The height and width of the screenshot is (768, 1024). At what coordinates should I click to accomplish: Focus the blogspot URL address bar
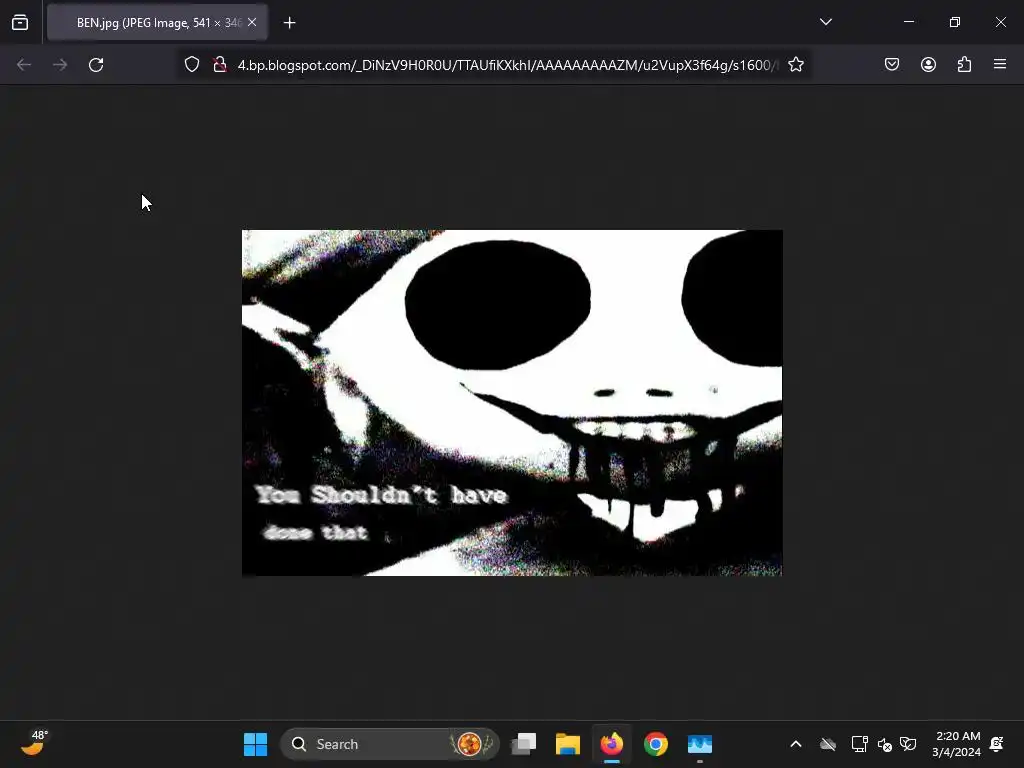[x=507, y=65]
